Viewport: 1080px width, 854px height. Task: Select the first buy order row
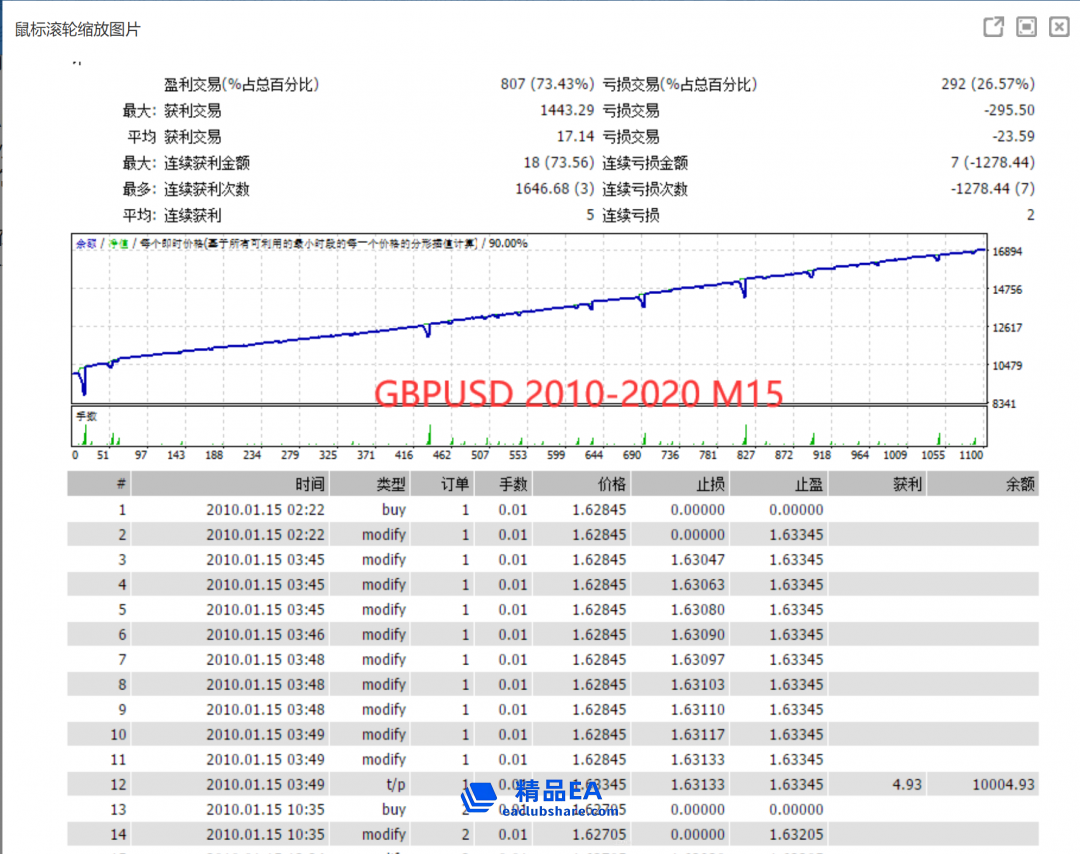(393, 509)
